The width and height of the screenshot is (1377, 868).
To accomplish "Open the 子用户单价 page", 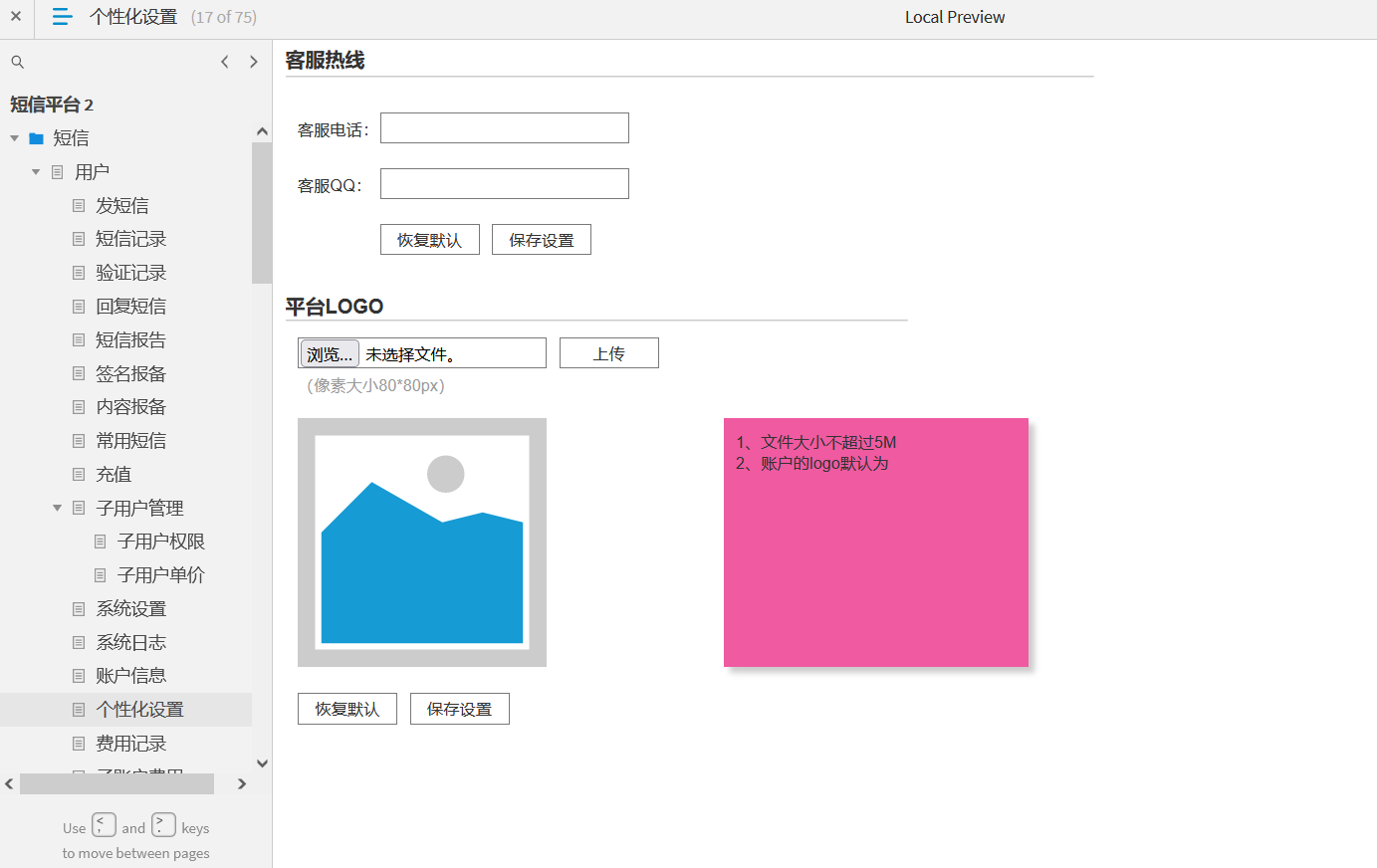I will click(x=160, y=575).
